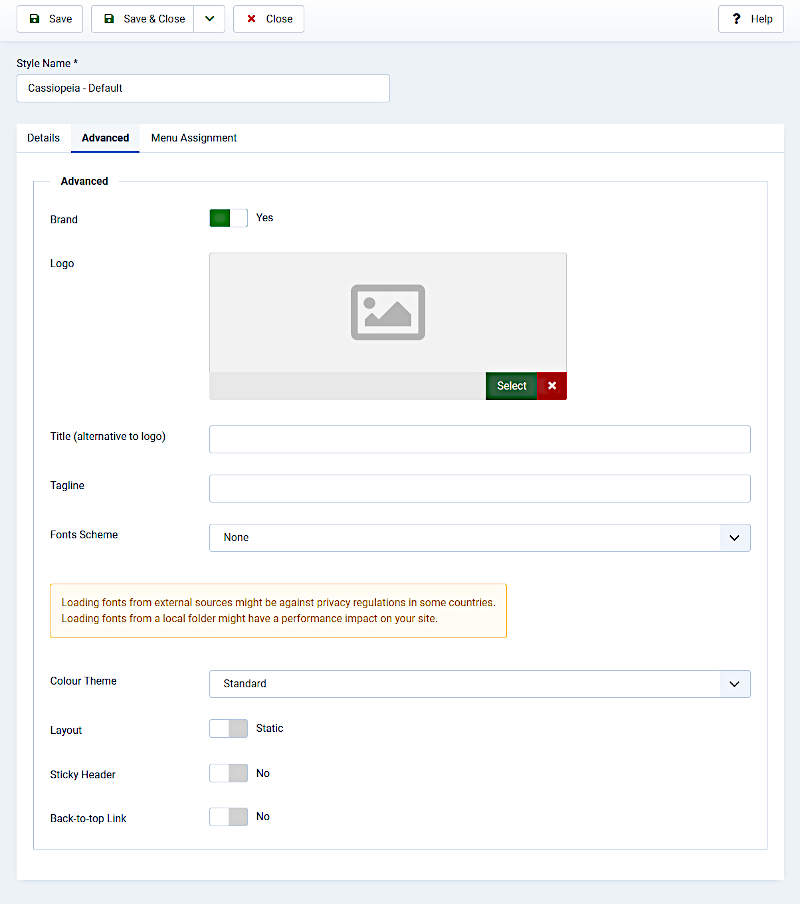Screen dimensions: 800x904
Task: Click the Style Name label
Action: tap(47, 63)
